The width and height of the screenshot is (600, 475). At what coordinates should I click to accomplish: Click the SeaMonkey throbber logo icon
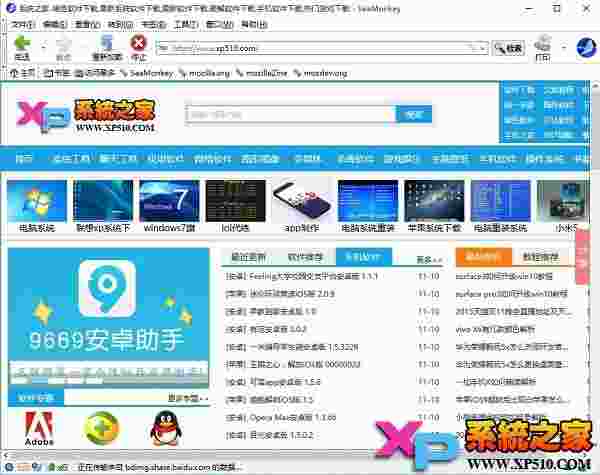586,48
